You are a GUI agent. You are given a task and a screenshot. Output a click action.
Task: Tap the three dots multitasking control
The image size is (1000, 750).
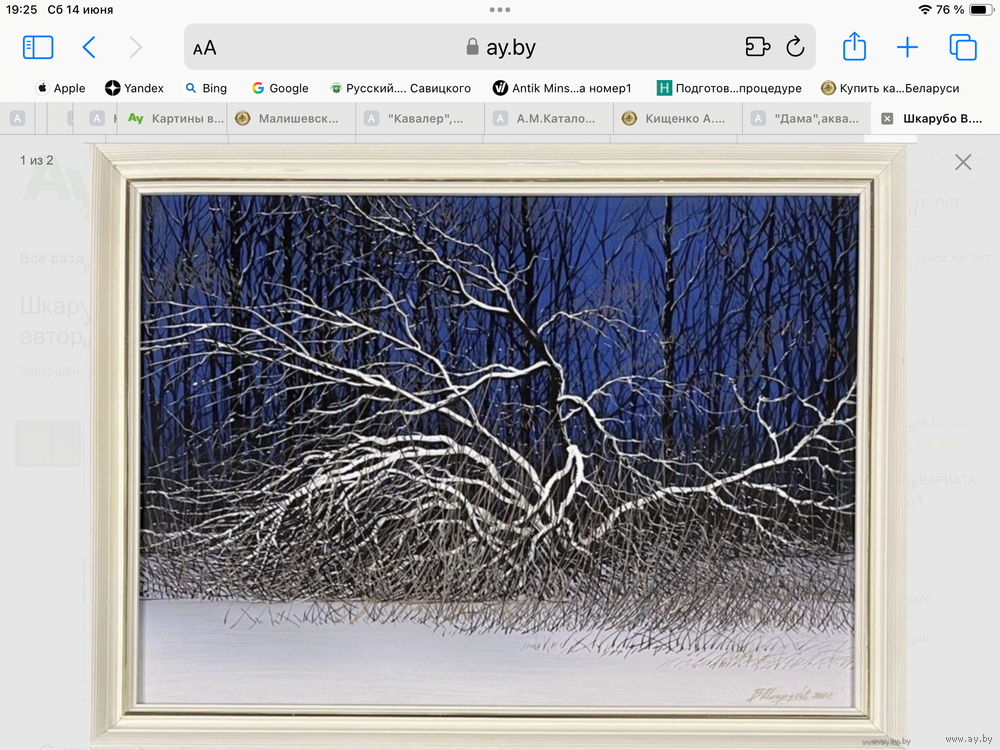tap(499, 10)
